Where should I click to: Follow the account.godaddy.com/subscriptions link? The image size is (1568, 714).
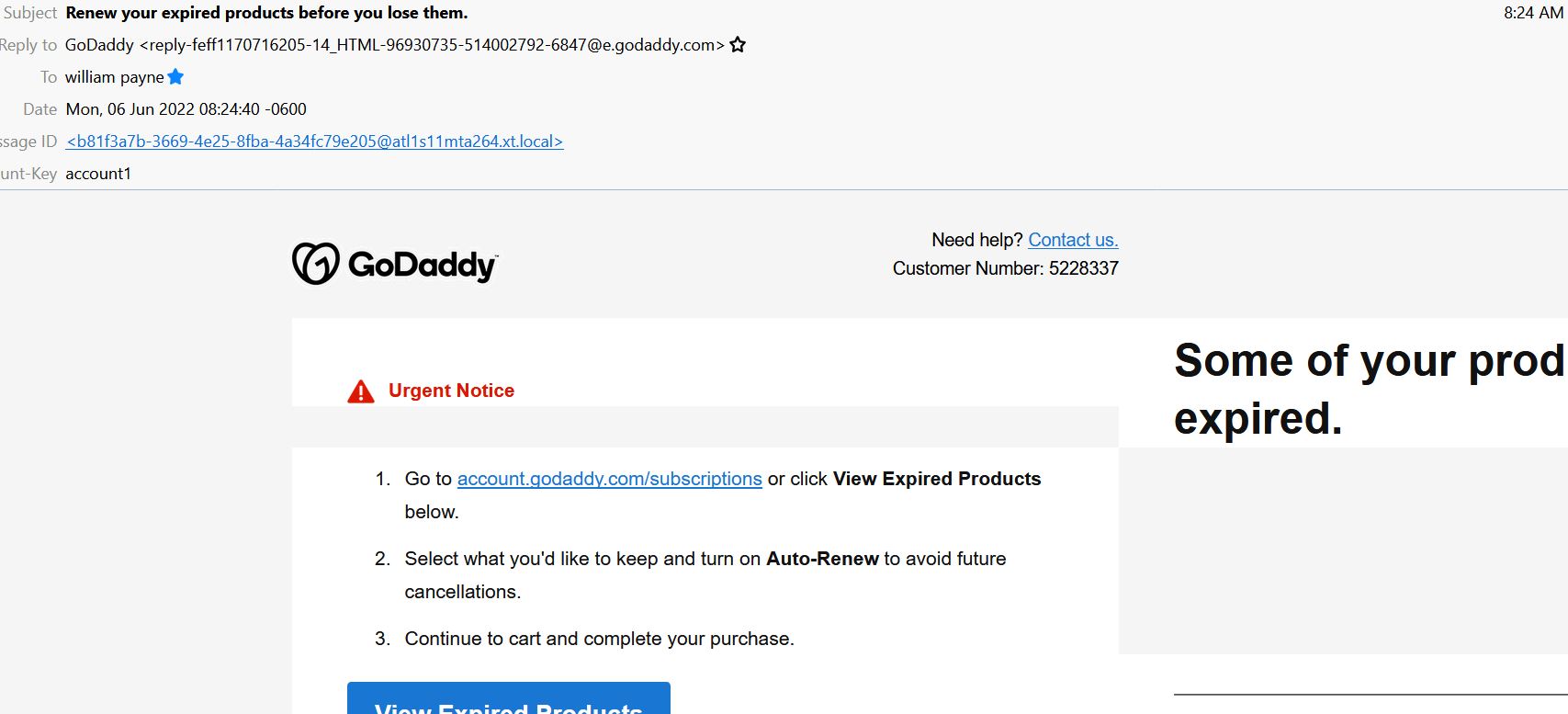[x=609, y=479]
